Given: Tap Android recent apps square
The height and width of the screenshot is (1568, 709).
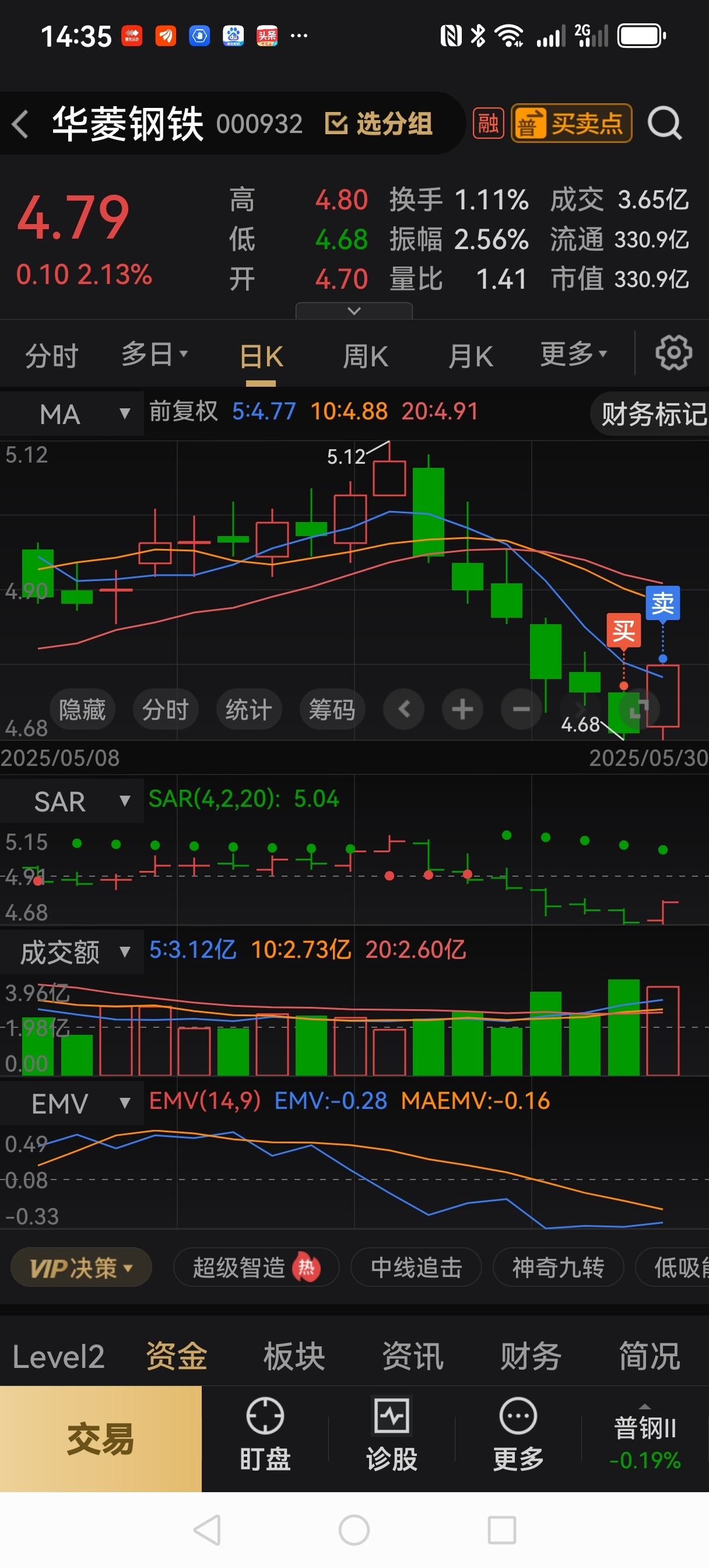Looking at the screenshot, I should 502,1529.
